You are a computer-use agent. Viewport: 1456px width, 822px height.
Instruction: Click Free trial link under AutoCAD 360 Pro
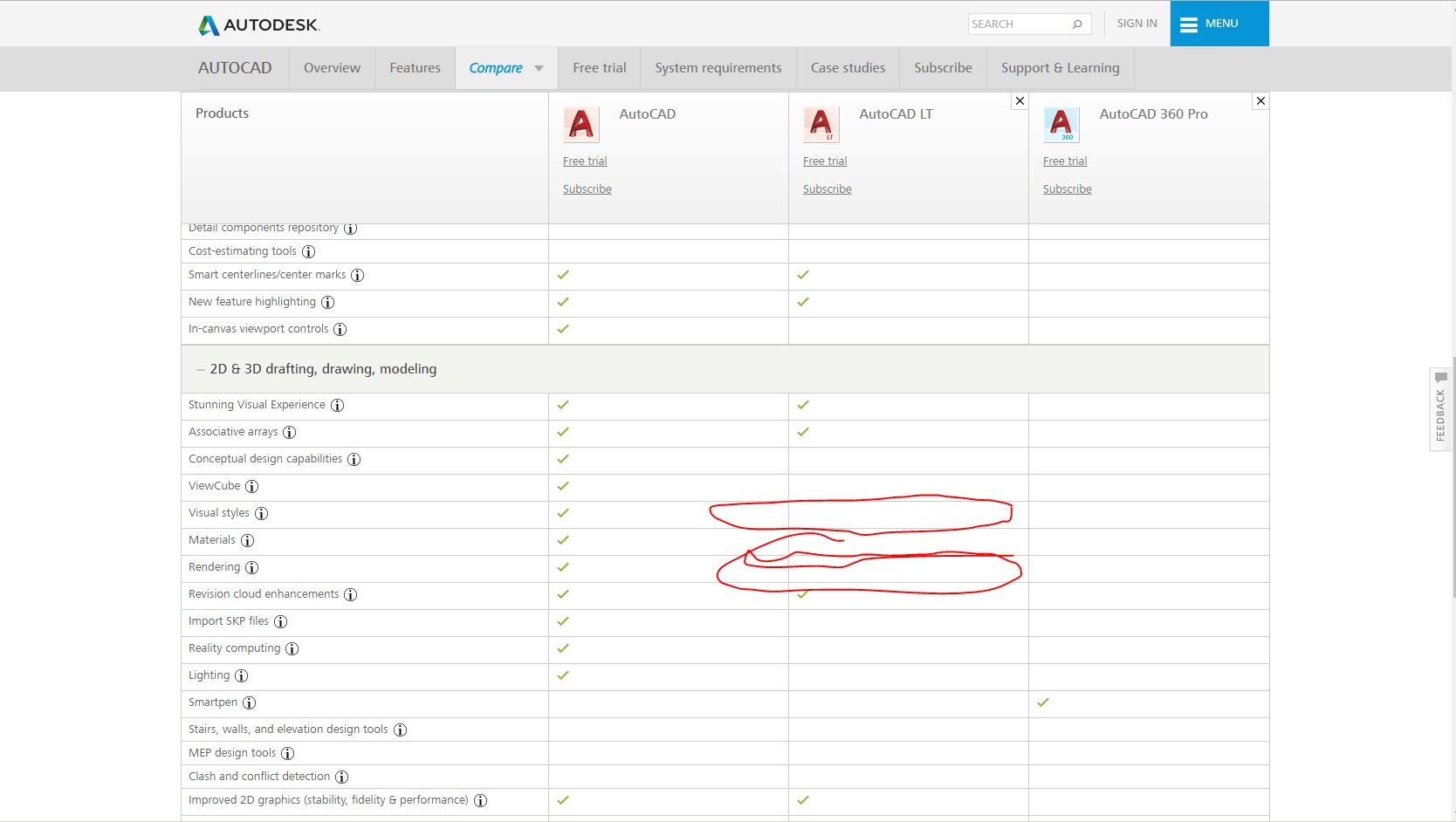tap(1065, 161)
